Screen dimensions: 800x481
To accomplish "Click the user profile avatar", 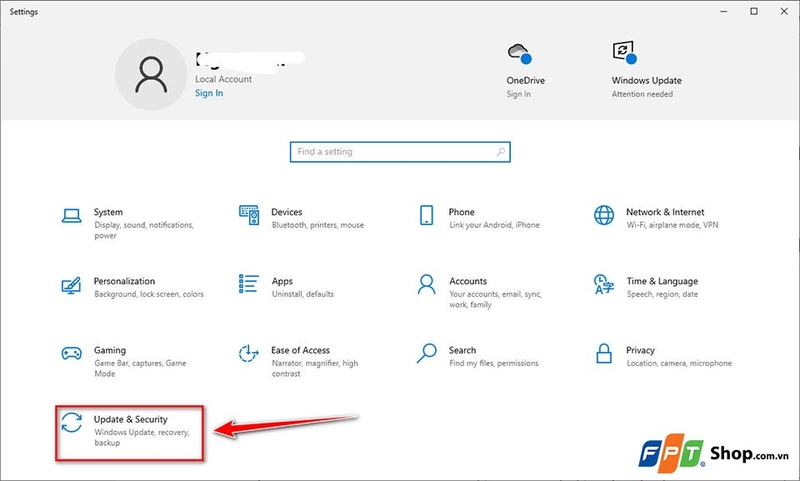I will pos(151,74).
